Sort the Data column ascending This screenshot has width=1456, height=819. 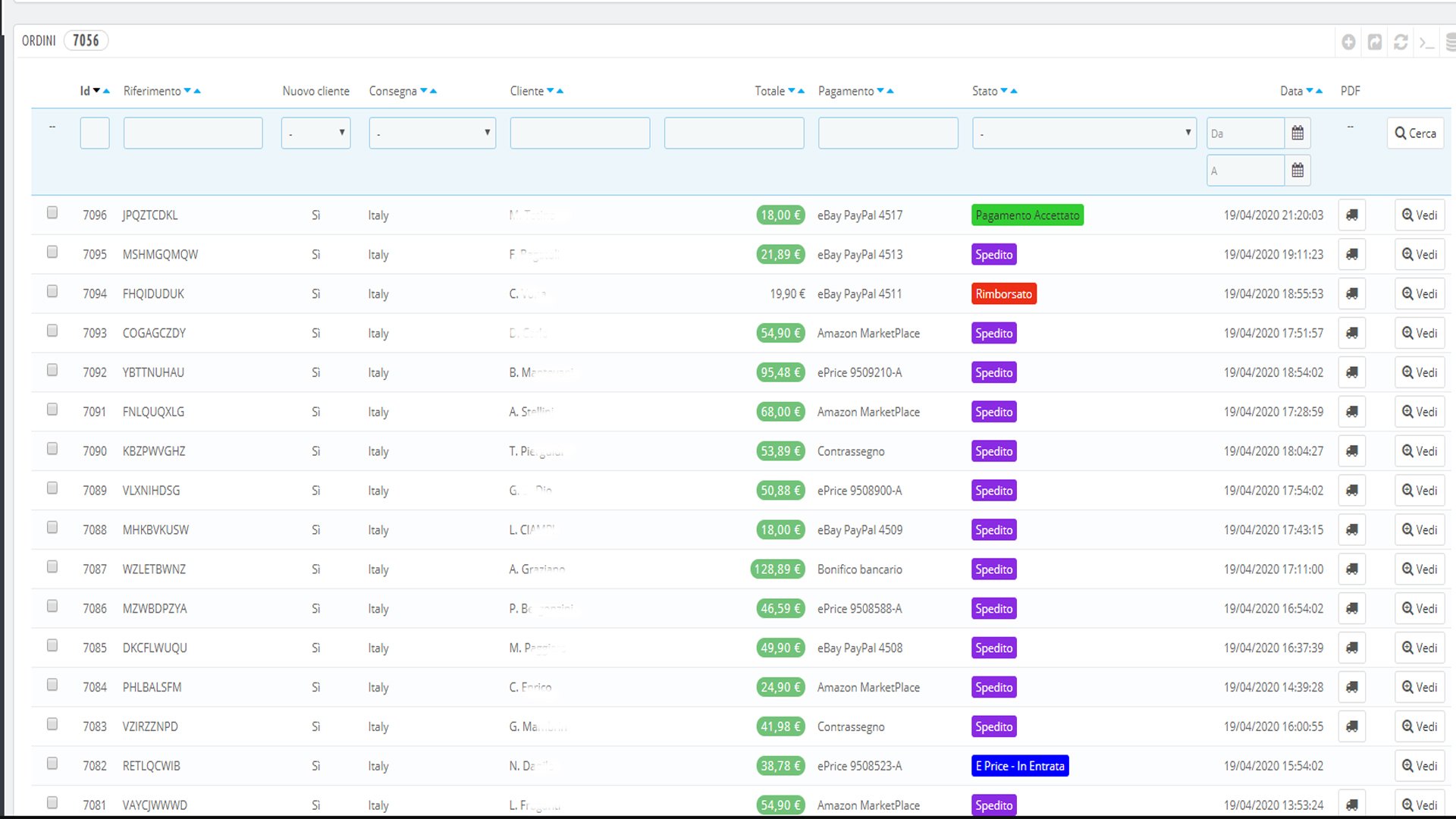(x=1319, y=91)
